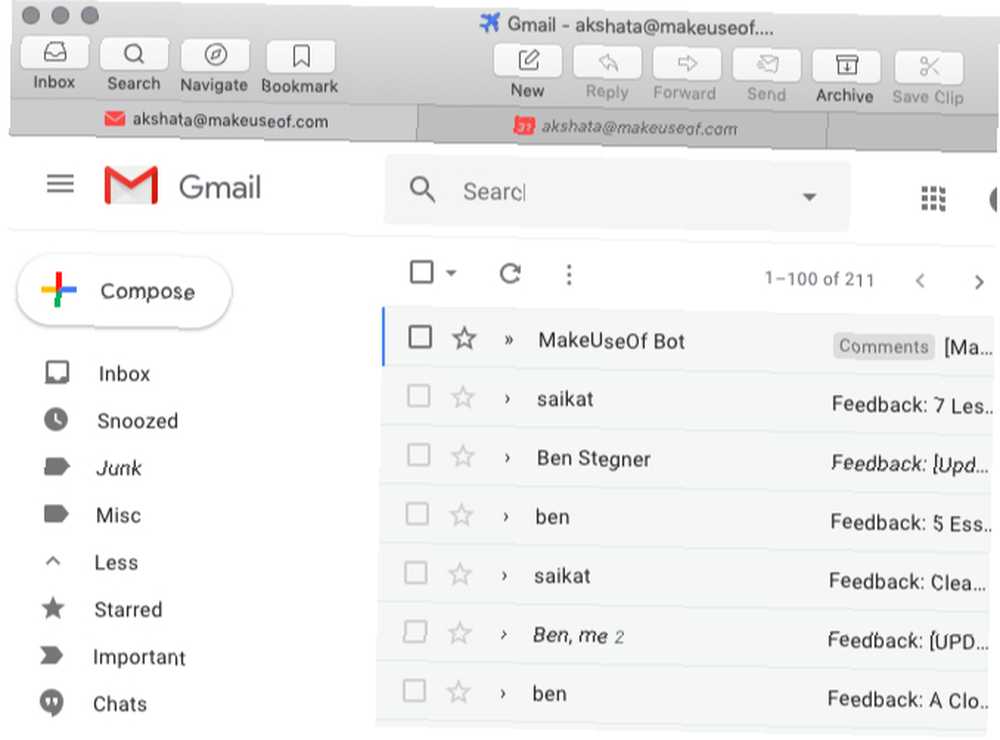Click the Send toolbar icon
Image resolution: width=1000 pixels, height=740 pixels.
click(767, 65)
